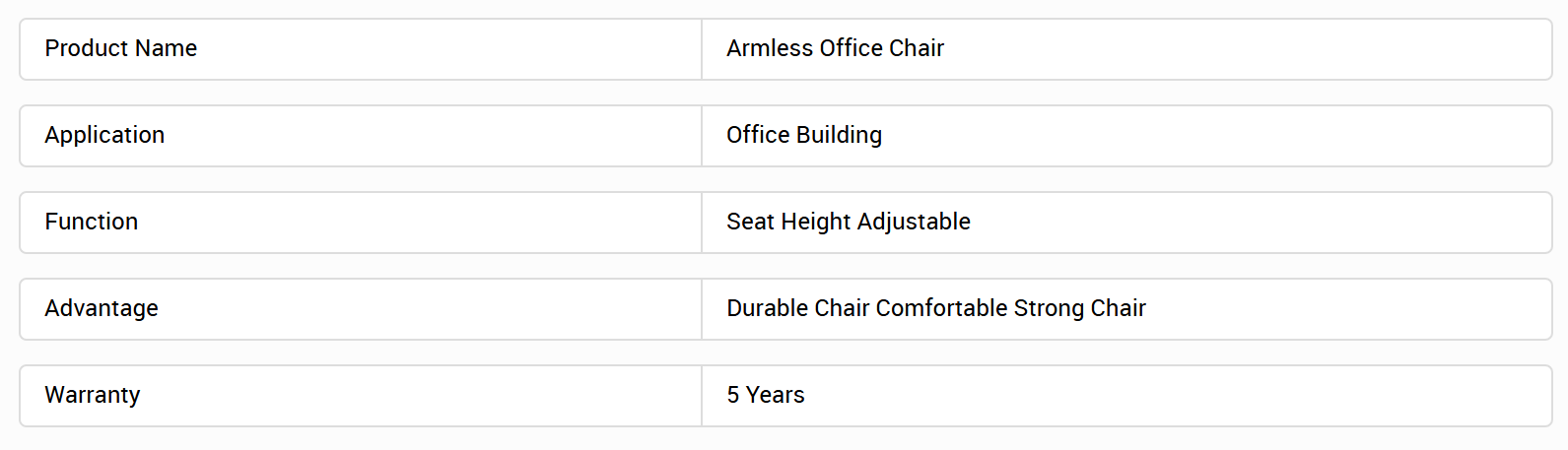Viewport: 1568px width, 450px height.
Task: Select the Armless Office Chair value
Action: [x=835, y=48]
